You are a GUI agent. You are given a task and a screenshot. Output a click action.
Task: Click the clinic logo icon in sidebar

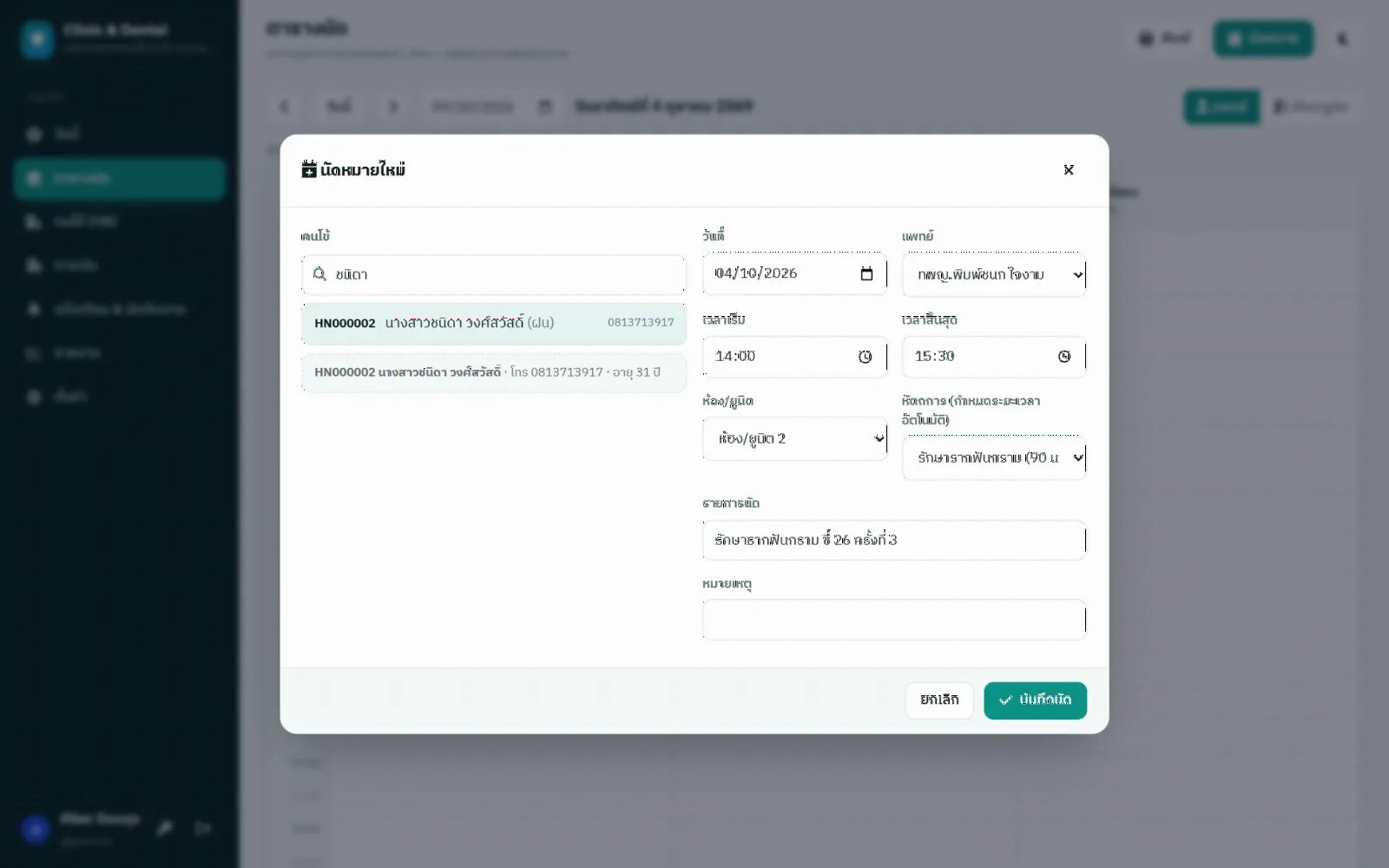[37, 39]
